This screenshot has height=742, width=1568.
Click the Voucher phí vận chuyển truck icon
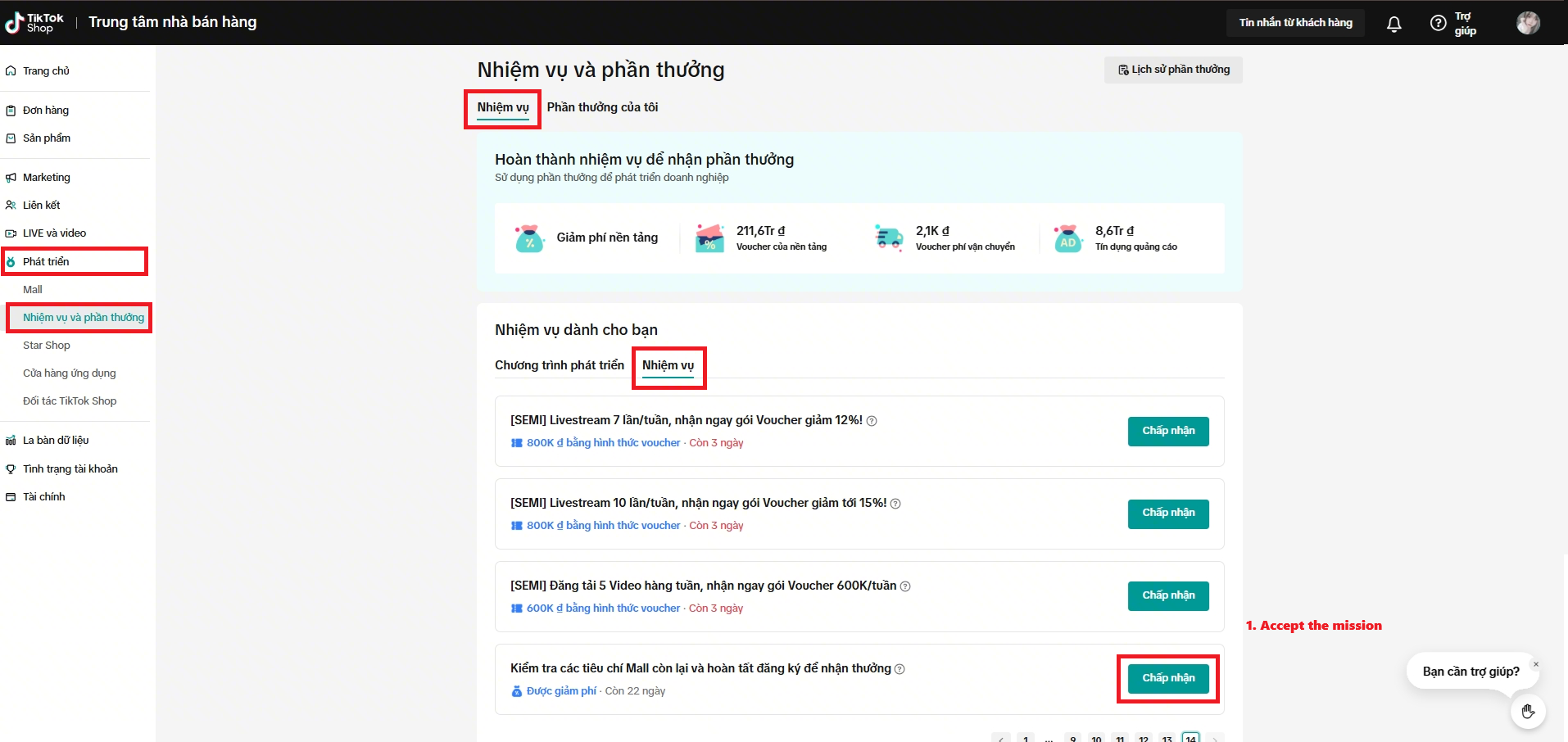tap(888, 238)
